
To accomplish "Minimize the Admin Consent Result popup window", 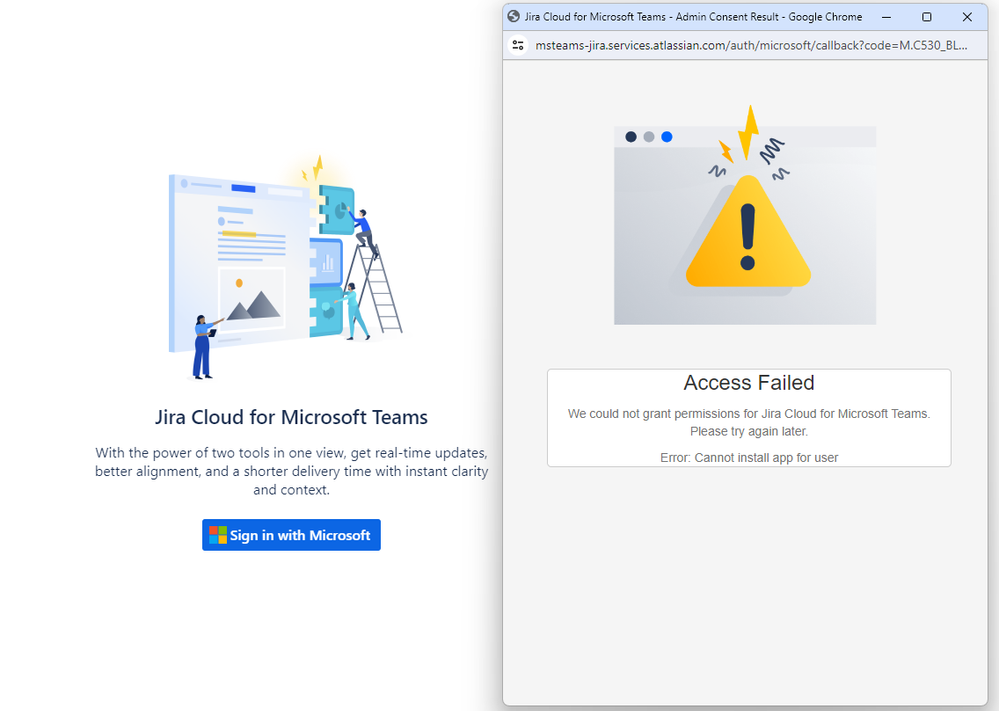I will click(886, 17).
